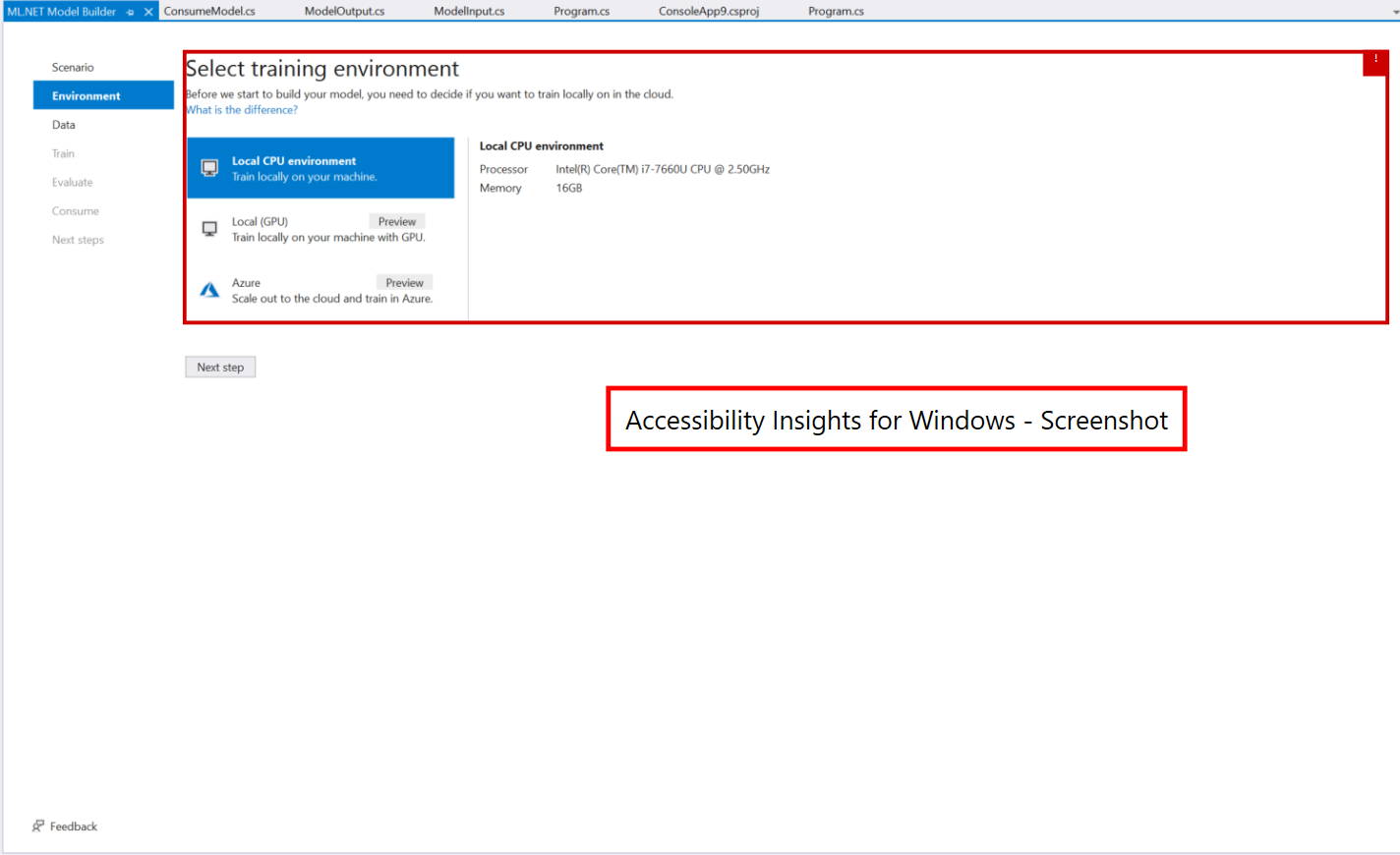Click the Azure cloud icon
The height and width of the screenshot is (855, 1400).
208,289
